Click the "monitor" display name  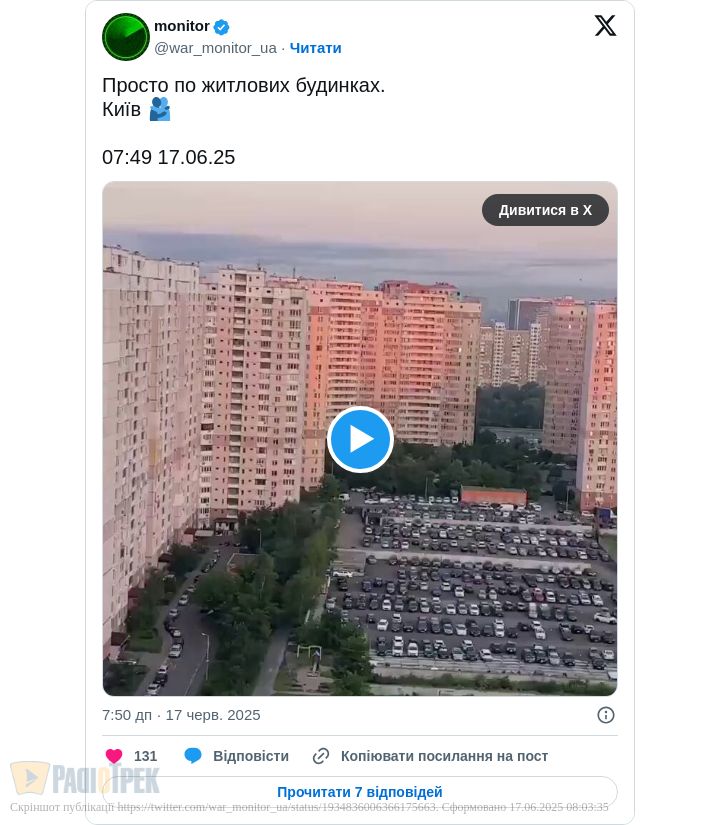coord(182,26)
